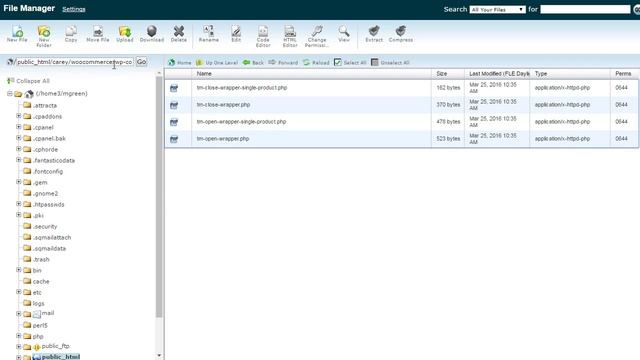This screenshot has height=360, width=640.
Task: Sort by Perms column header
Action: click(x=623, y=73)
